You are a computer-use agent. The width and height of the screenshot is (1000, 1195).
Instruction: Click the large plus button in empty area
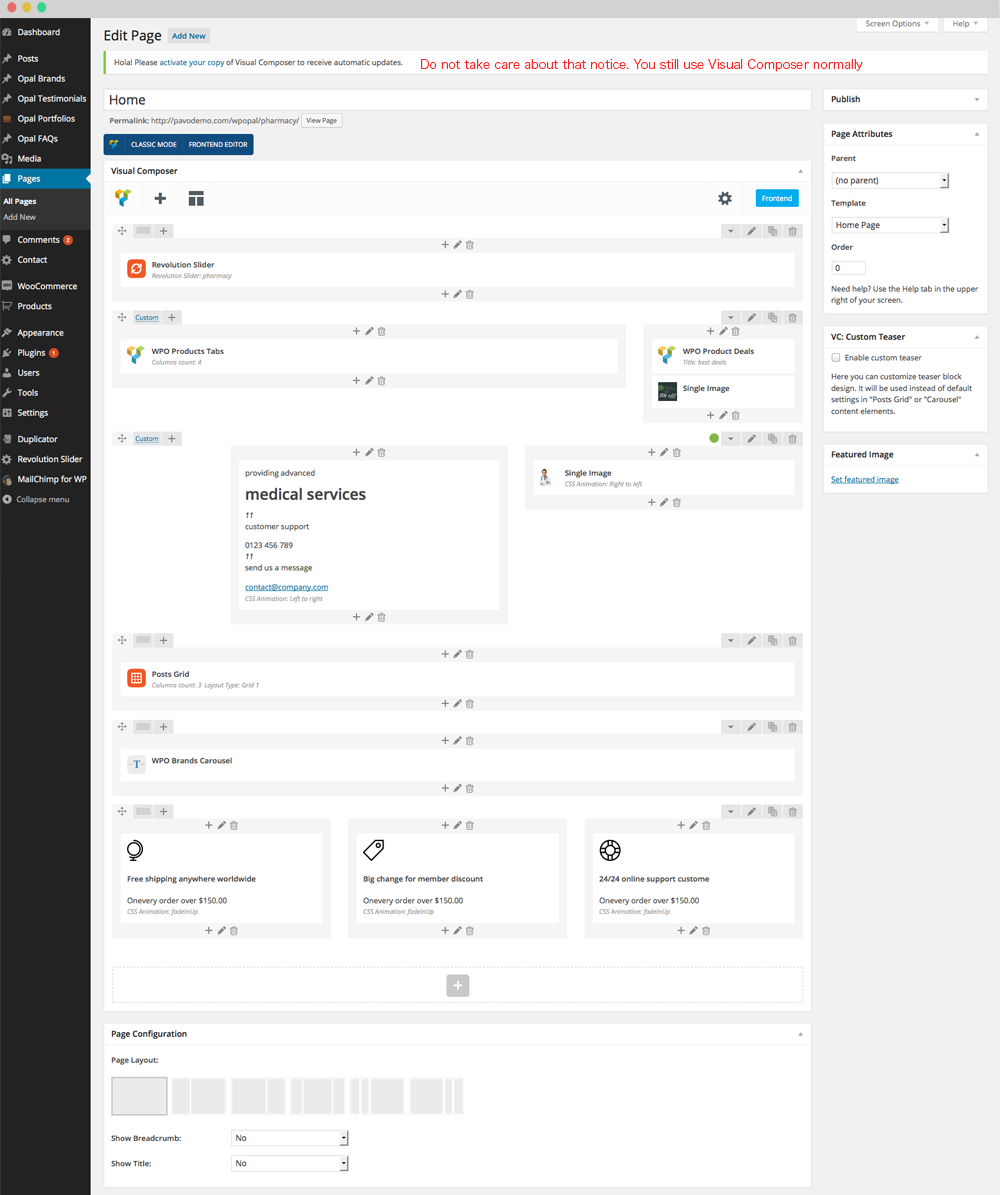(457, 985)
